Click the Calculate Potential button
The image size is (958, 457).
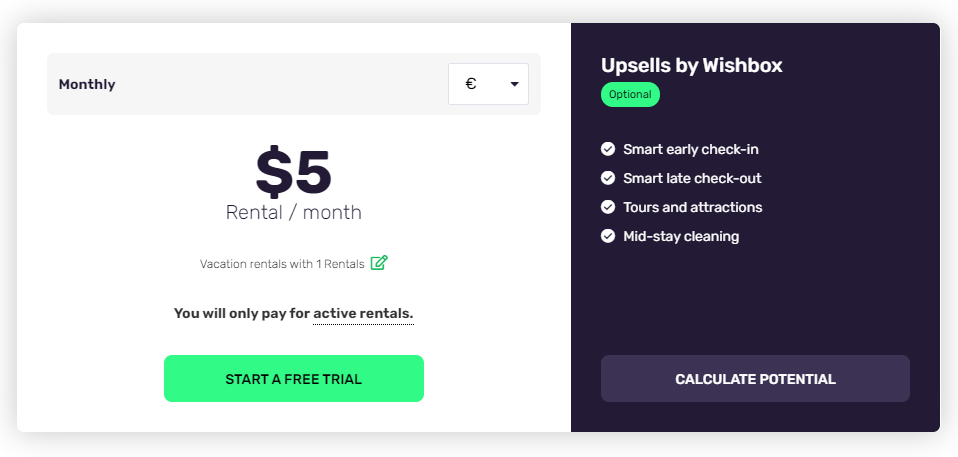click(x=755, y=378)
